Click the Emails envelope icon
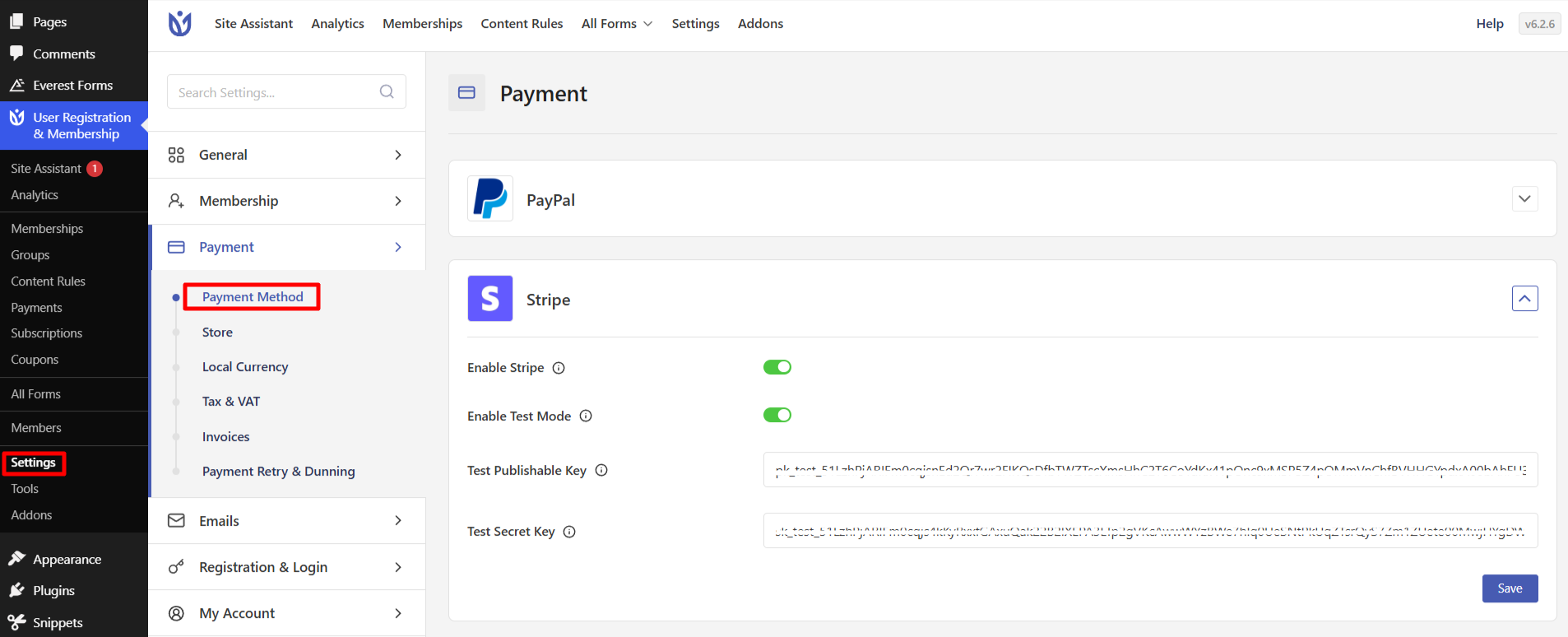Screen dimensions: 1568x637 pos(176,520)
